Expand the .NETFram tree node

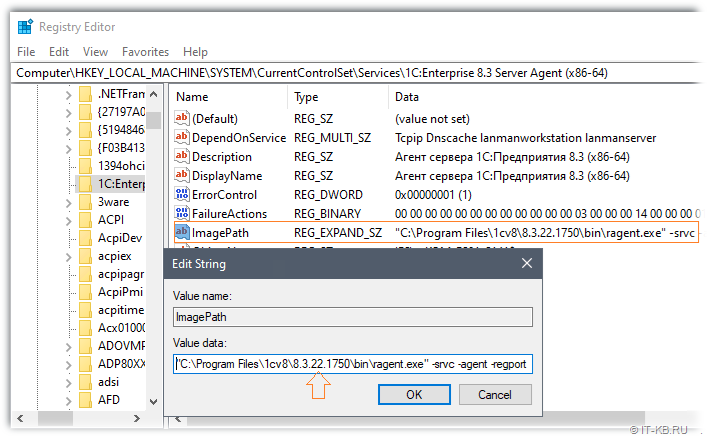(68, 95)
